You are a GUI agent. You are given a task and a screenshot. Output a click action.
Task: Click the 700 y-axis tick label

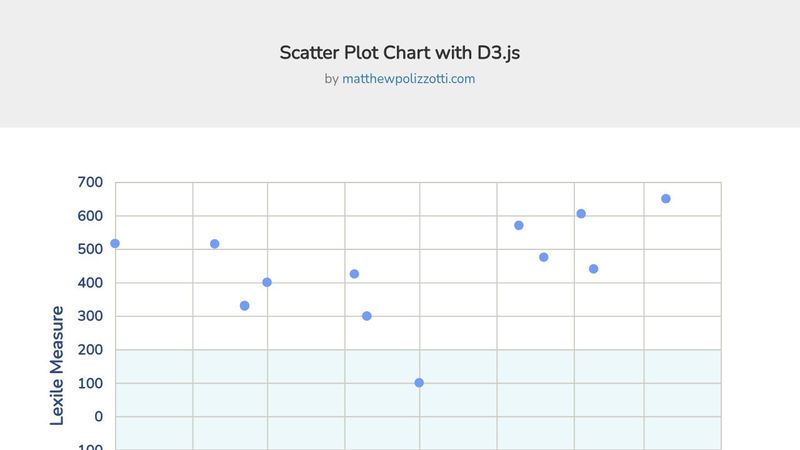(x=90, y=182)
